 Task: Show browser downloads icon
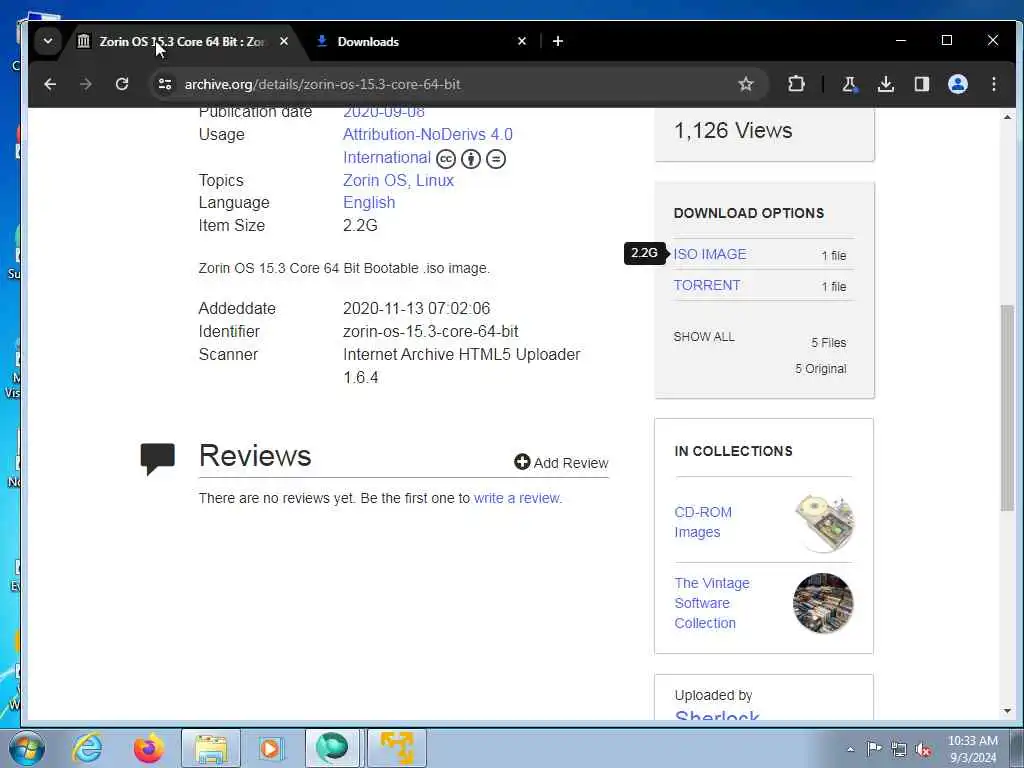(886, 84)
